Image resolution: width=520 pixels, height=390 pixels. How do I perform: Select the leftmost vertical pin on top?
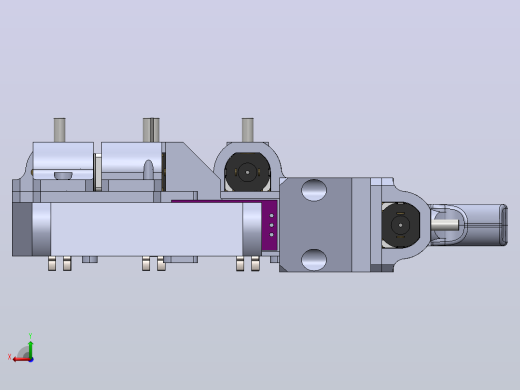point(59,130)
